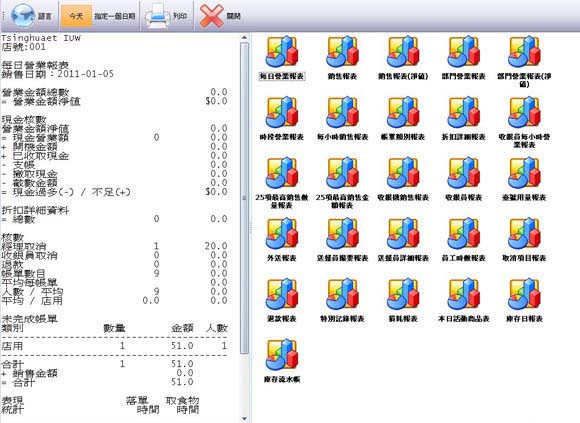Viewport: 580px width, 423px height.
Task: Open the 庫存流水帳 icon
Action: coord(281,361)
